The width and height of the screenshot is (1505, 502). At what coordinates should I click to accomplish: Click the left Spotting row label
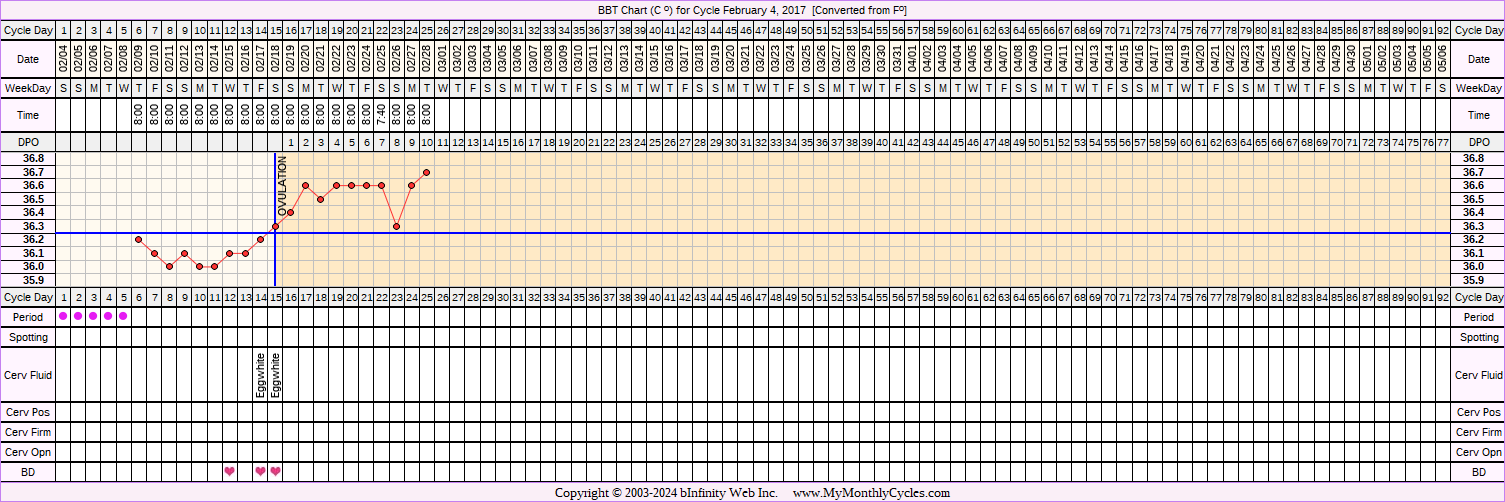28,338
